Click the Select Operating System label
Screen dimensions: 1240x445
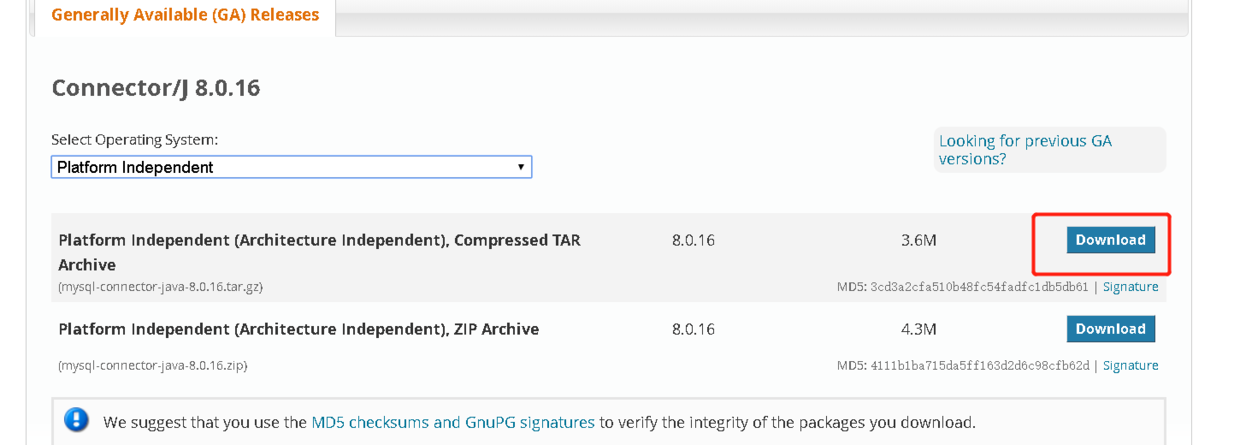tap(135, 140)
